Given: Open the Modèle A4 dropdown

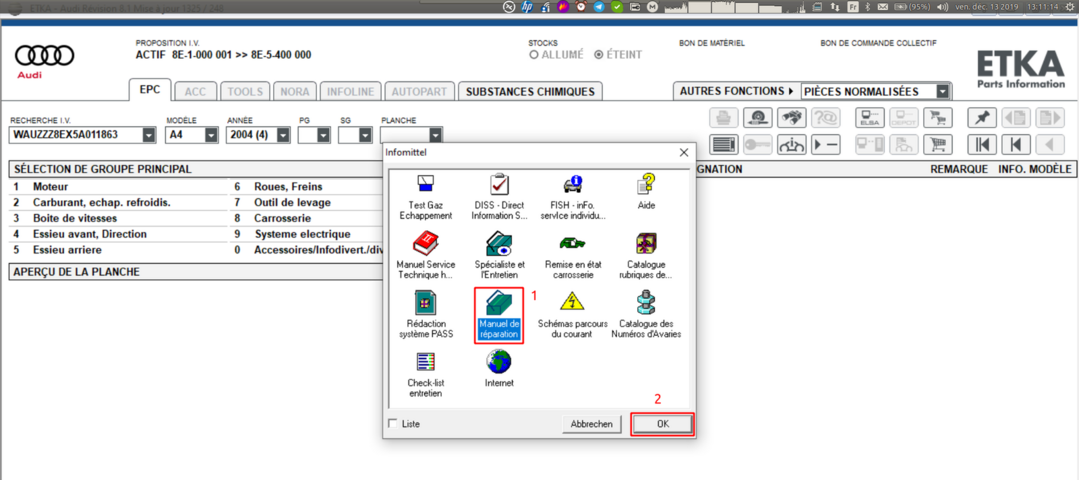Looking at the screenshot, I should point(211,135).
